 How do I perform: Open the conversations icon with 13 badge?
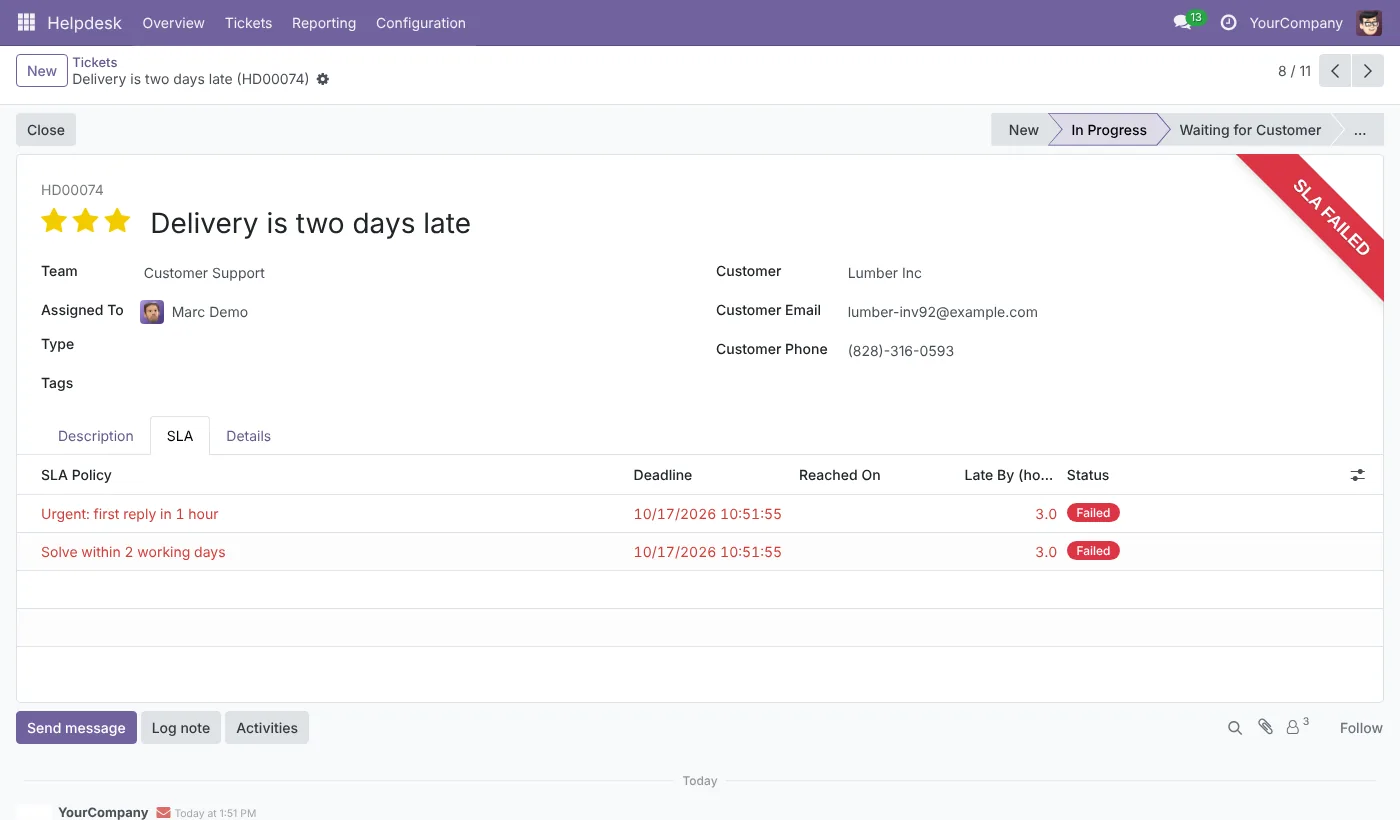tap(1188, 22)
